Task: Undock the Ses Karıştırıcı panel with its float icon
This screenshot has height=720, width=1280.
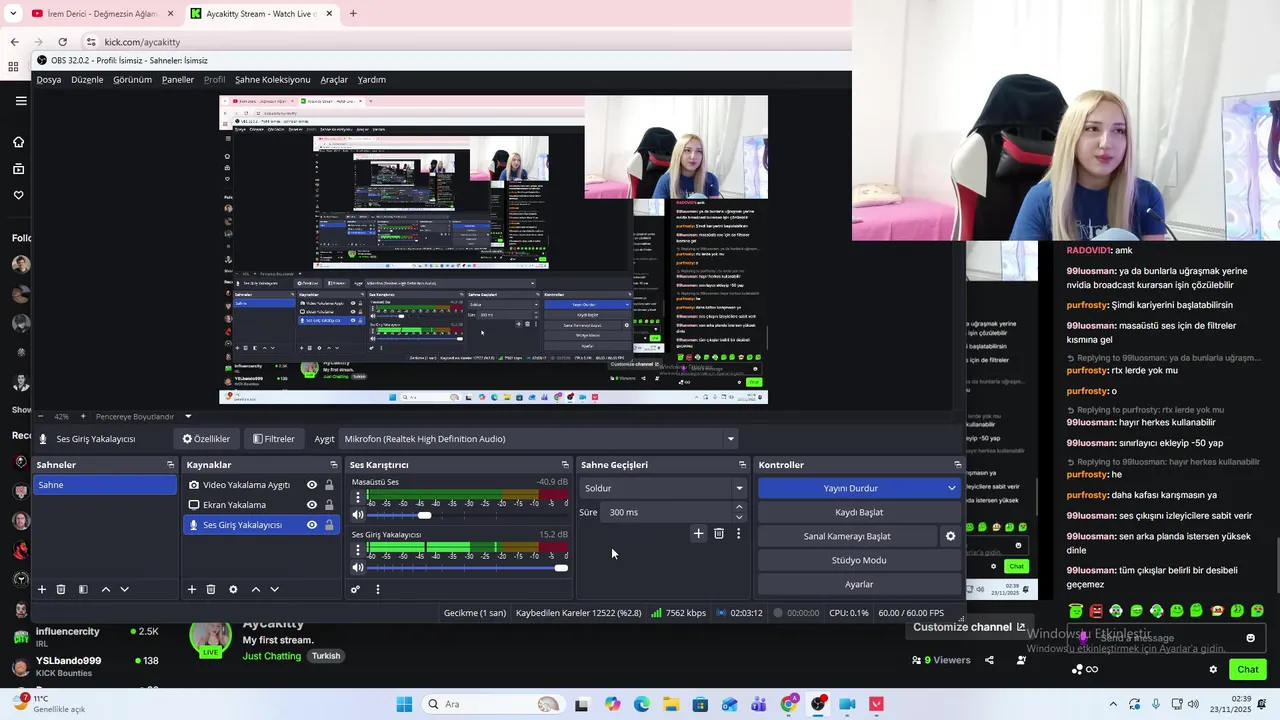Action: pos(565,465)
